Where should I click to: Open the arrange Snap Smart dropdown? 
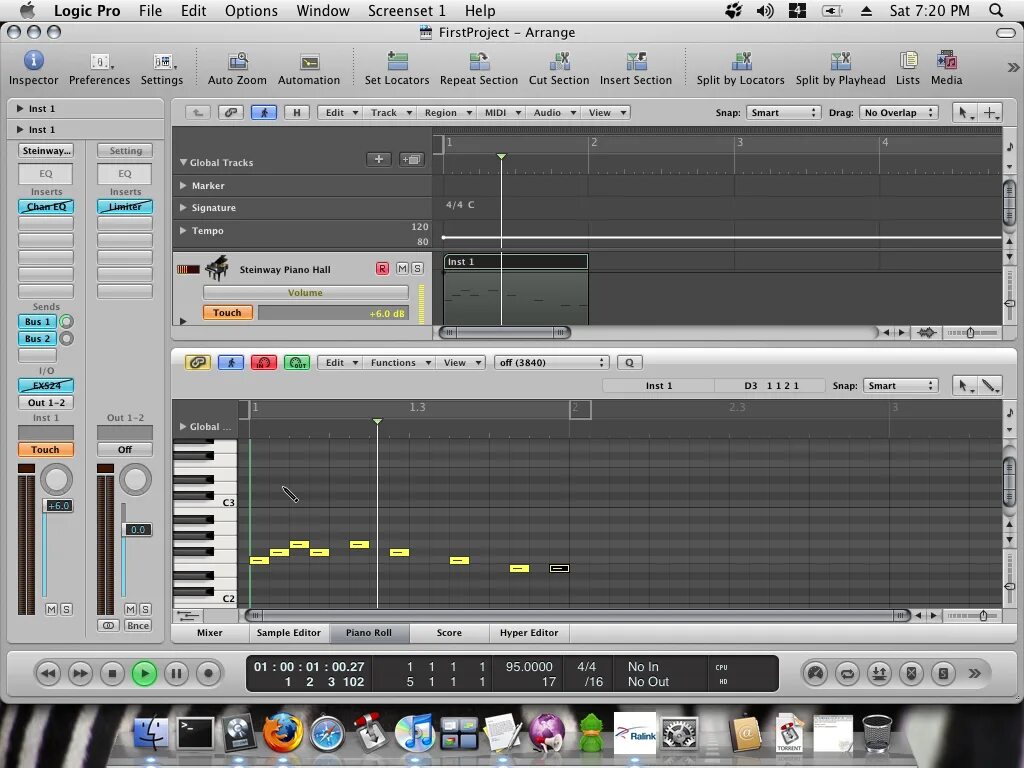pyautogui.click(x=782, y=112)
